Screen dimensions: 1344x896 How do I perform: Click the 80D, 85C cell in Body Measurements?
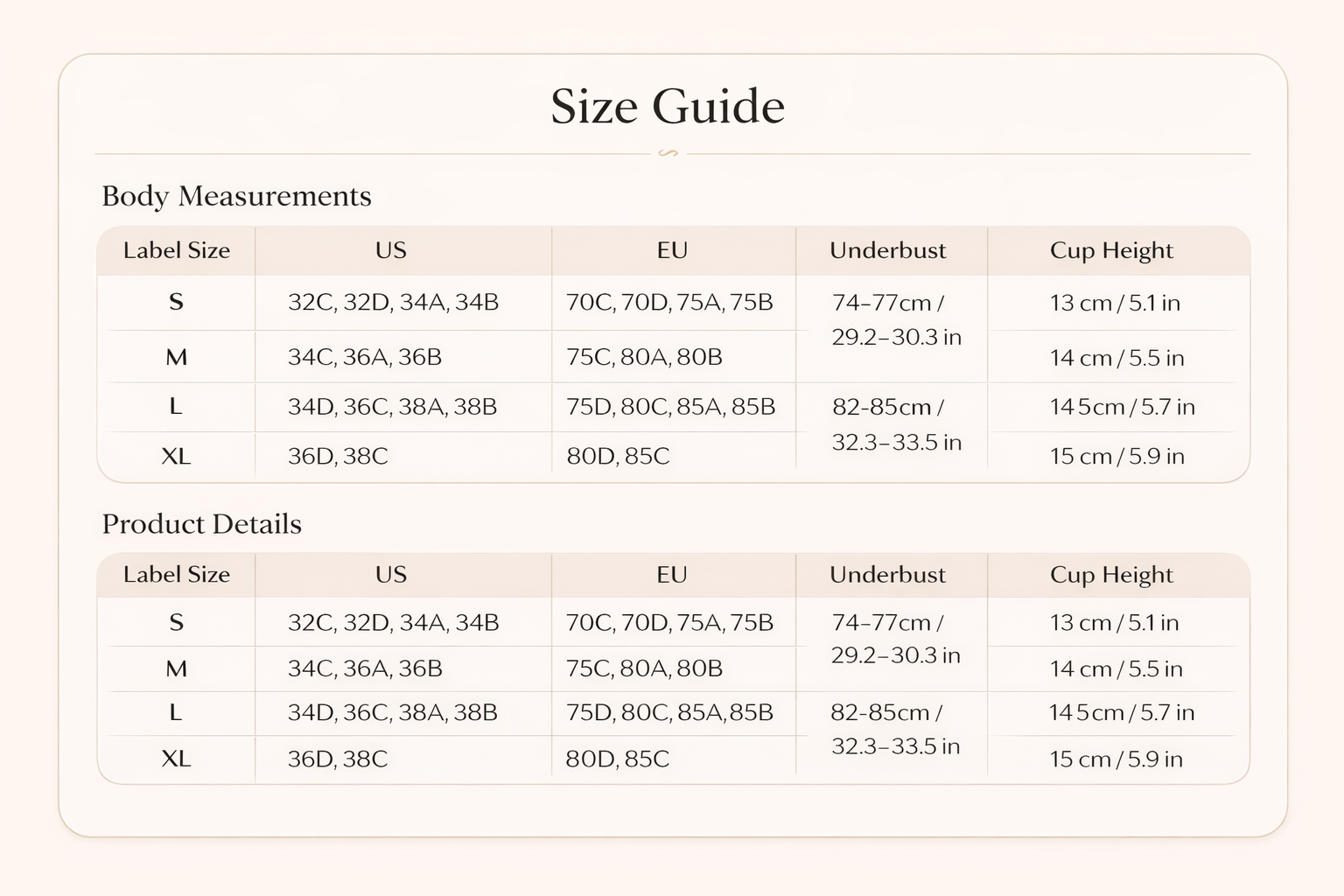(618, 457)
